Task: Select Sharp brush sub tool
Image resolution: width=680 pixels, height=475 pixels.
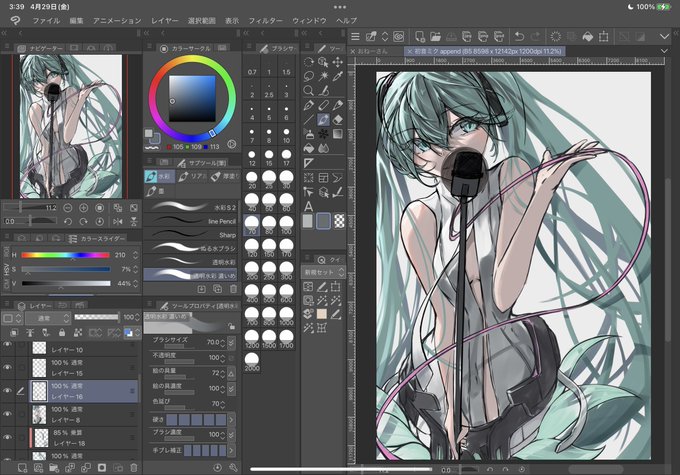Action: [x=191, y=234]
